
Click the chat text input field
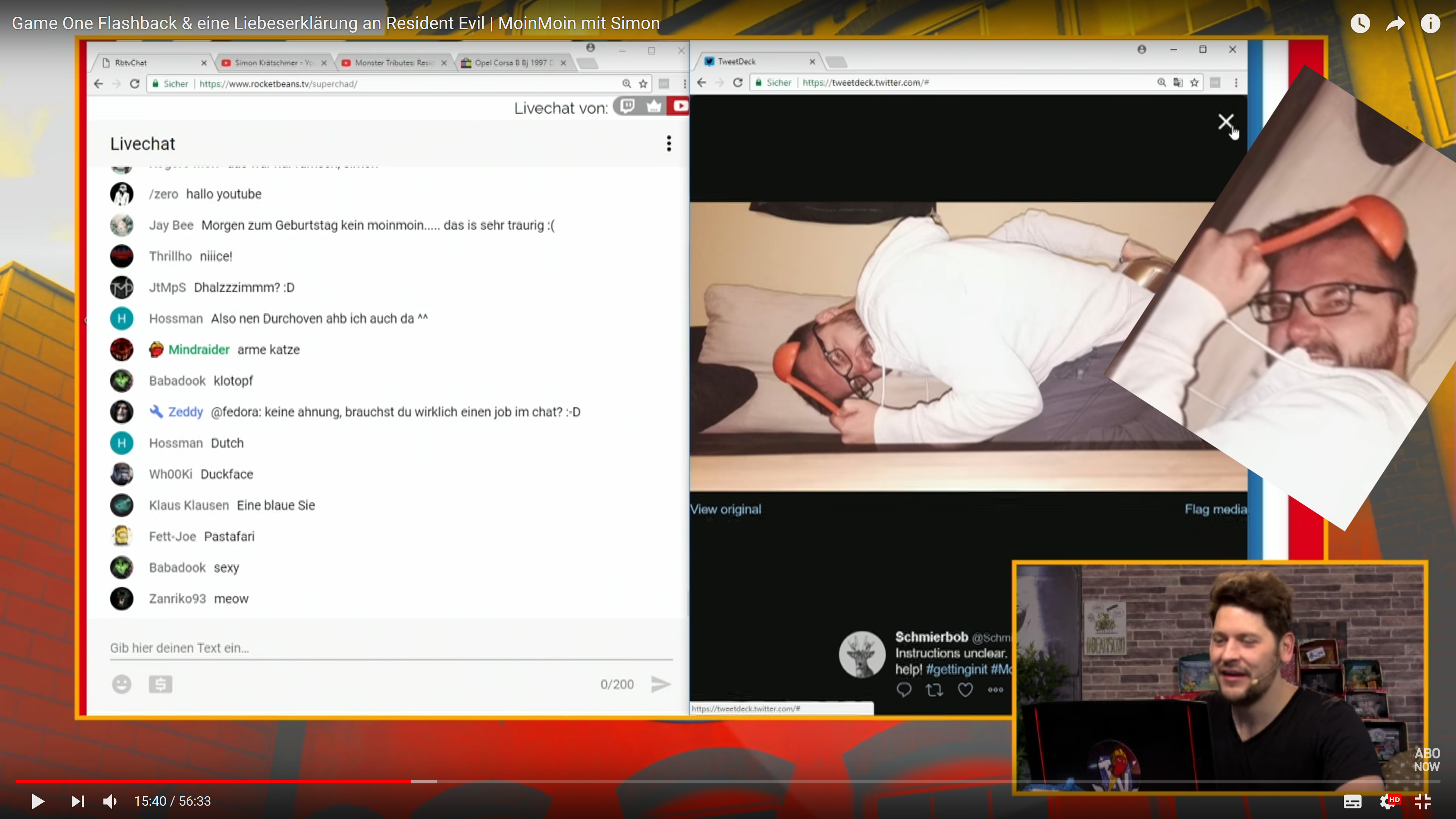coord(391,648)
